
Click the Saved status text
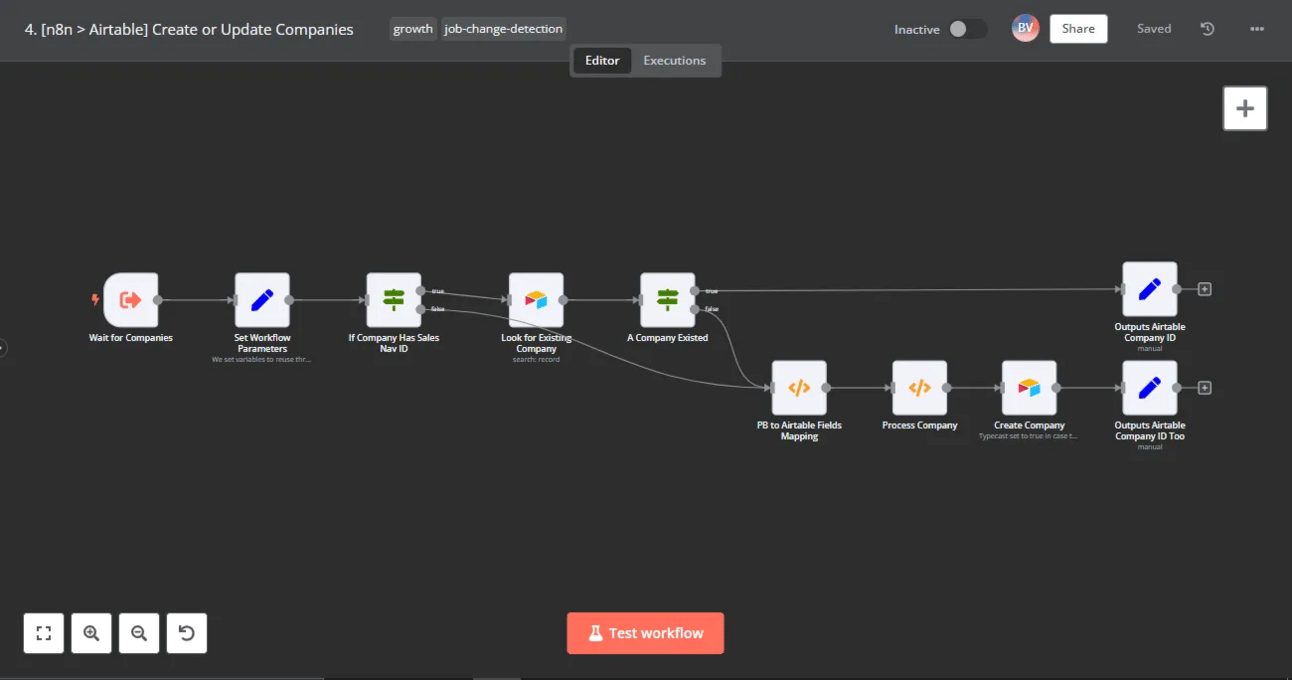pyautogui.click(x=1154, y=29)
